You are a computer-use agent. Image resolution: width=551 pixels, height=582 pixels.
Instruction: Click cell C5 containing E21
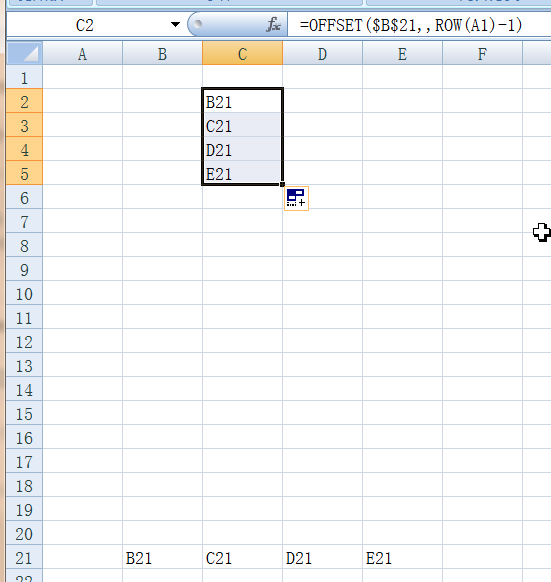[242, 173]
